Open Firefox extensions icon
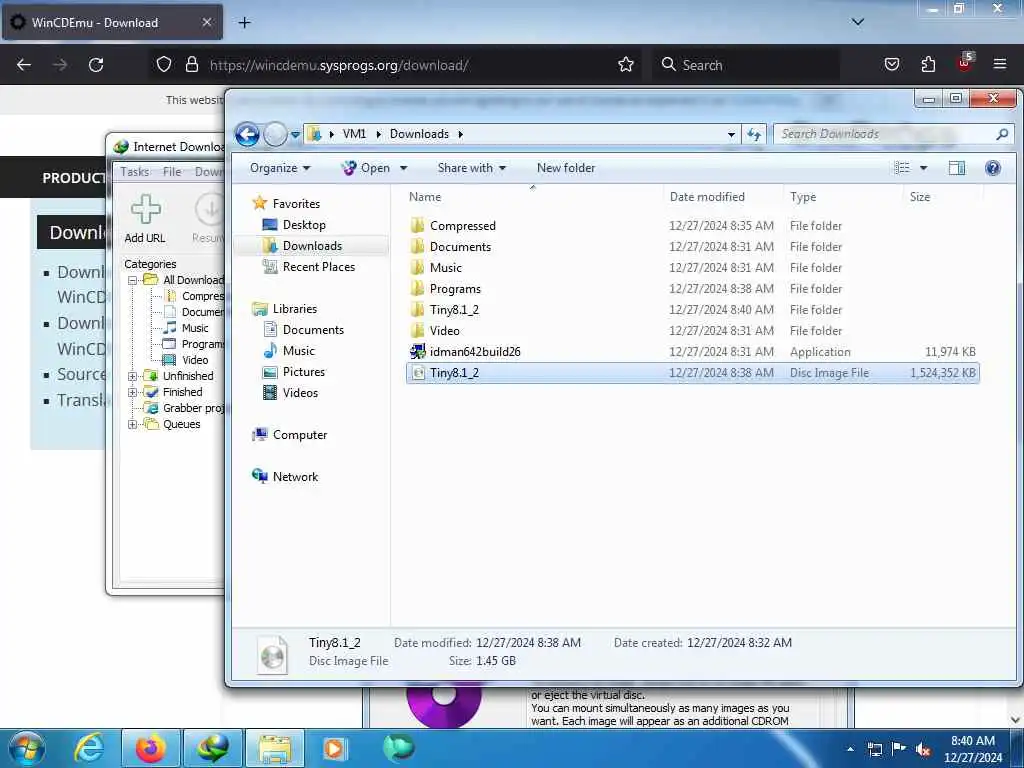The height and width of the screenshot is (768, 1024). [x=928, y=65]
